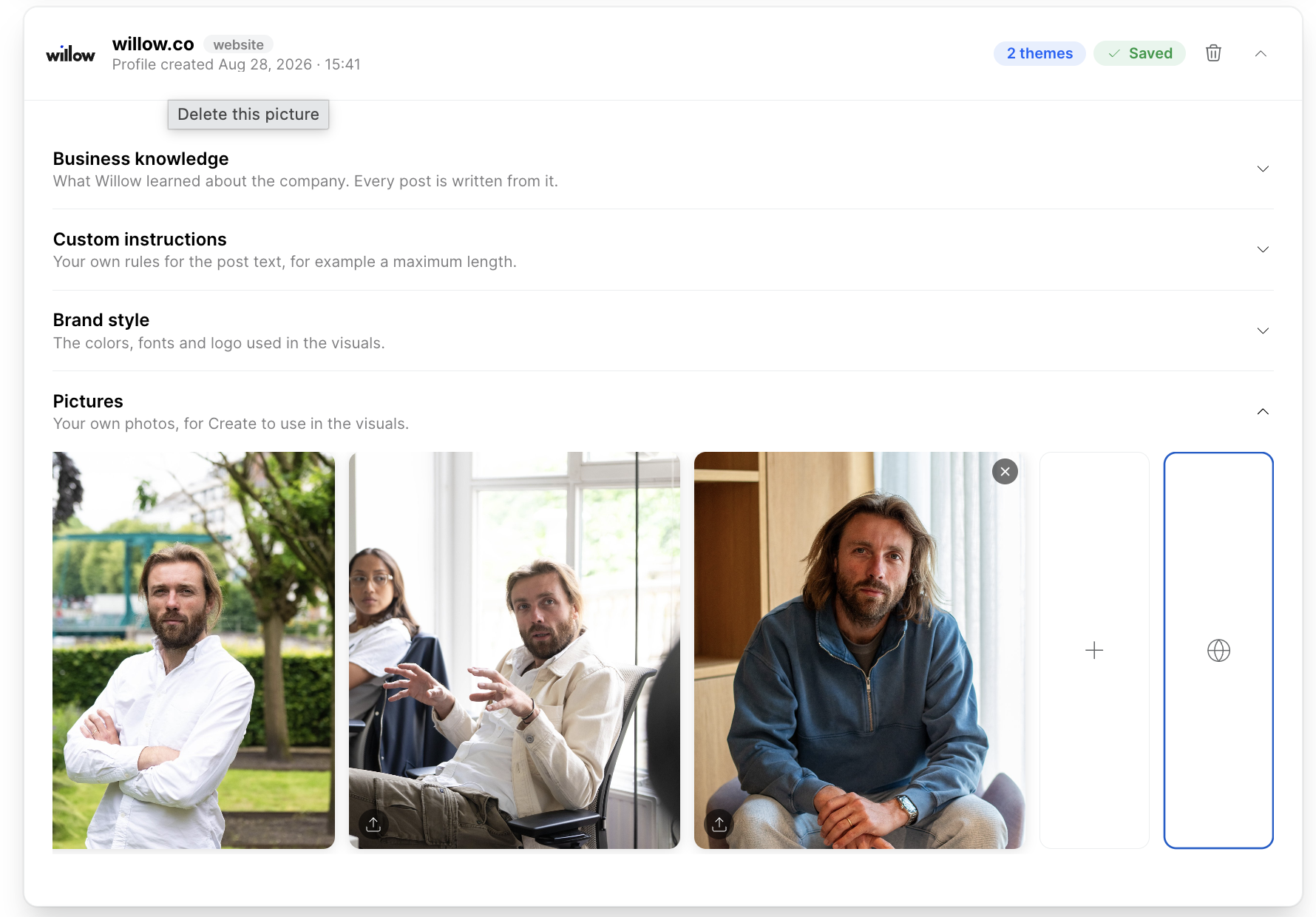
Task: Click the globe tile to import from website
Action: 1218,650
